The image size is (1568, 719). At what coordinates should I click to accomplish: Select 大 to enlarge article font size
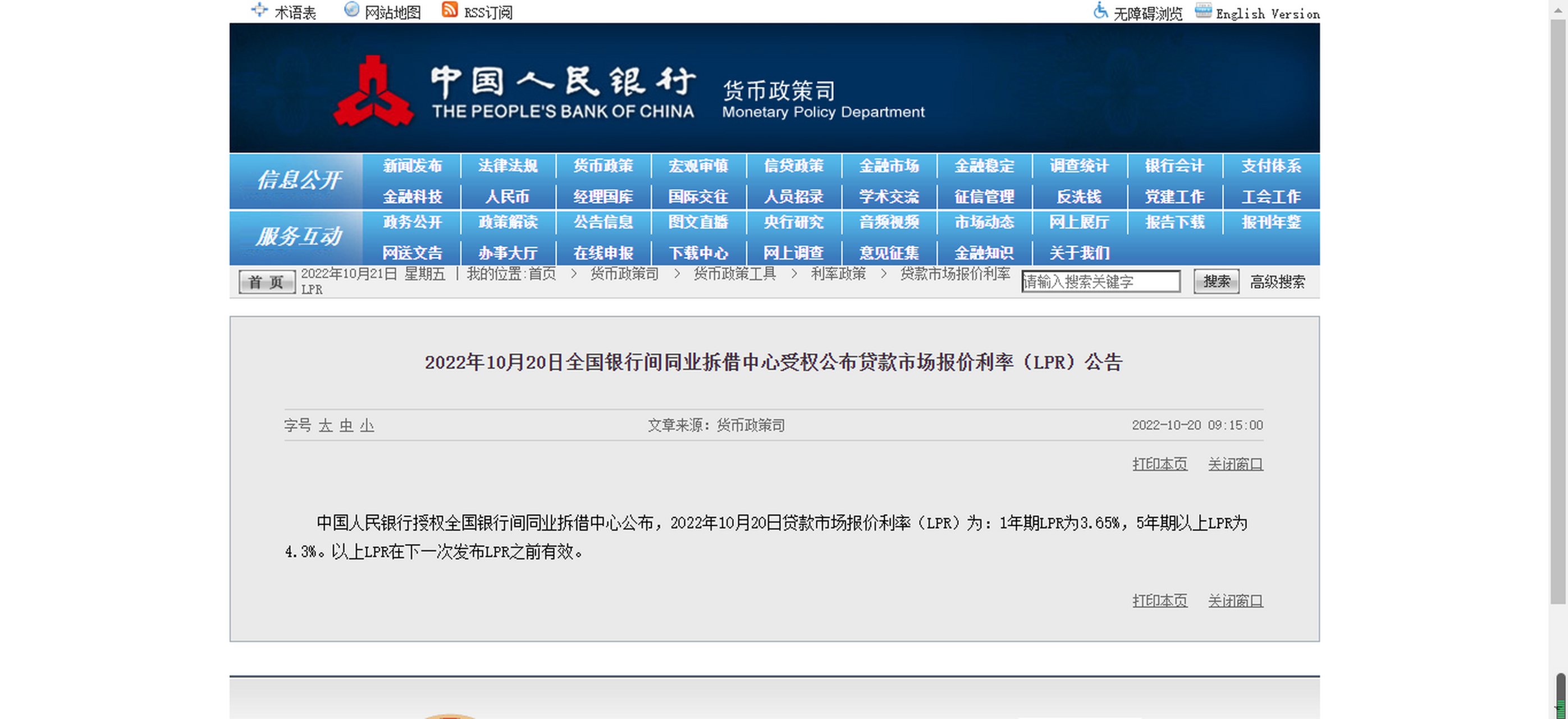326,426
